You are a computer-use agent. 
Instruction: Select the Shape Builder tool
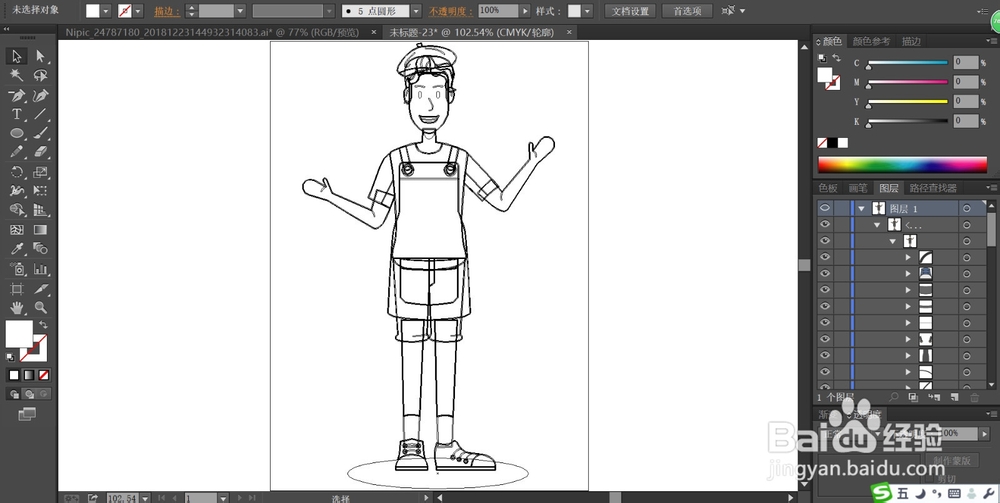(x=17, y=210)
